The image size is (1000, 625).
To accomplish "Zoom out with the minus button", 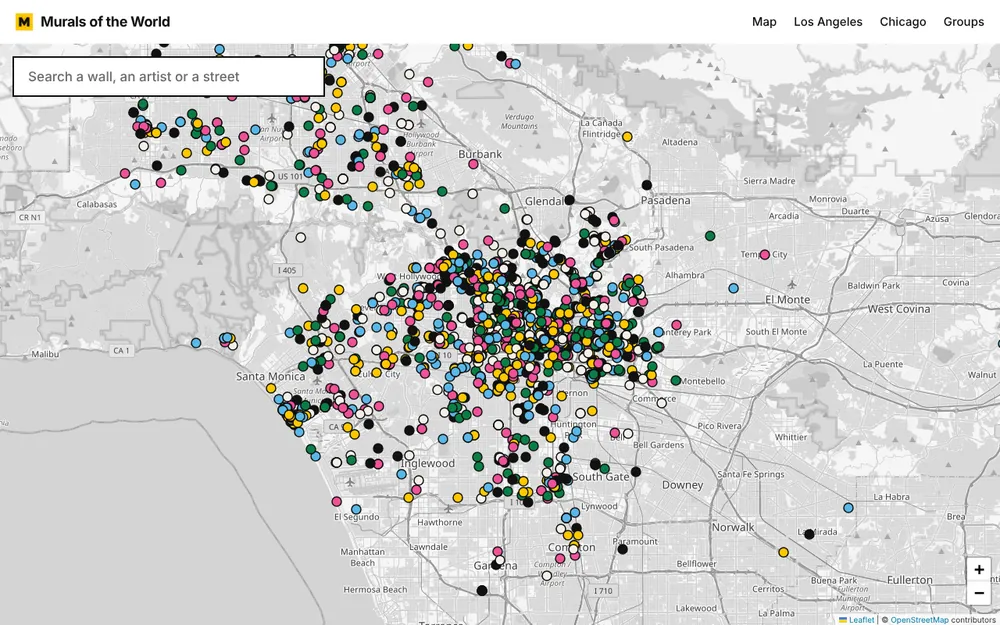I will pyautogui.click(x=978, y=592).
